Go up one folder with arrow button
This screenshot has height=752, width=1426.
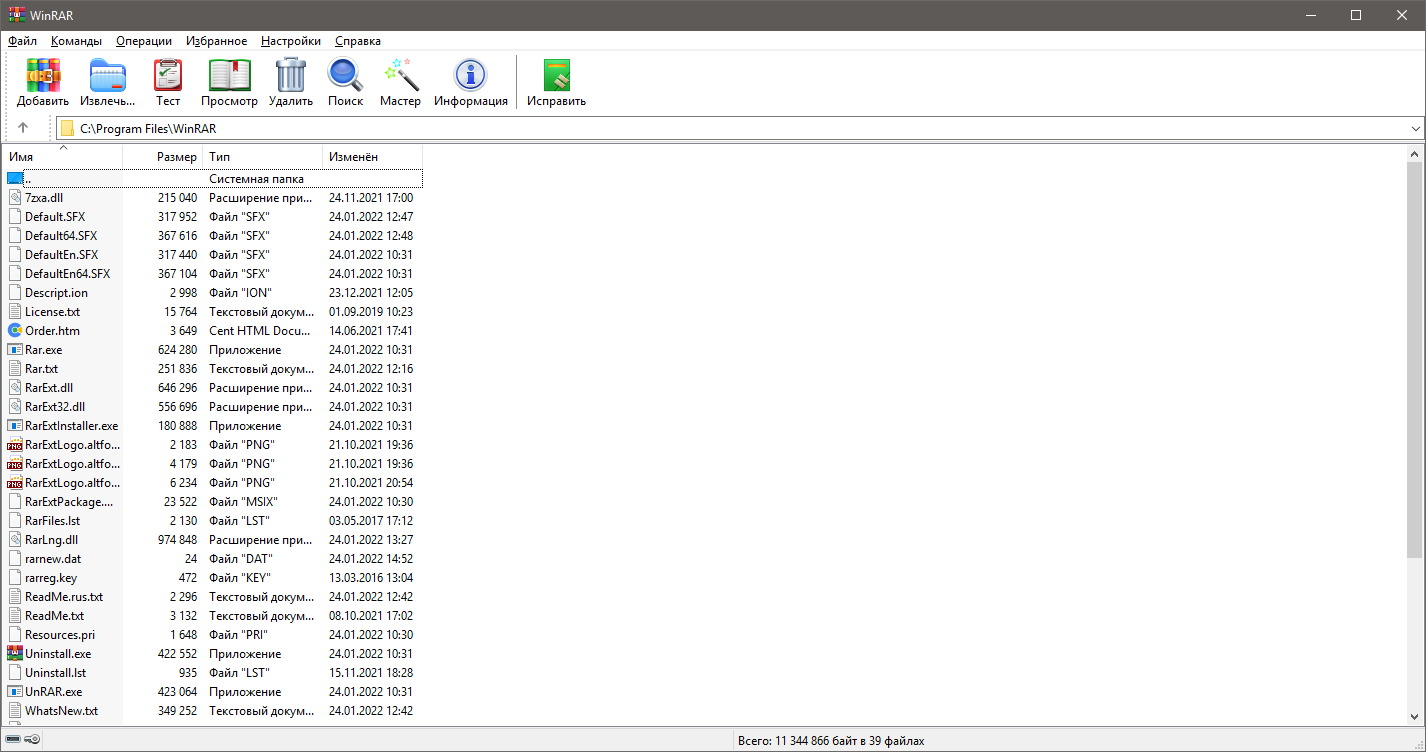tap(23, 128)
